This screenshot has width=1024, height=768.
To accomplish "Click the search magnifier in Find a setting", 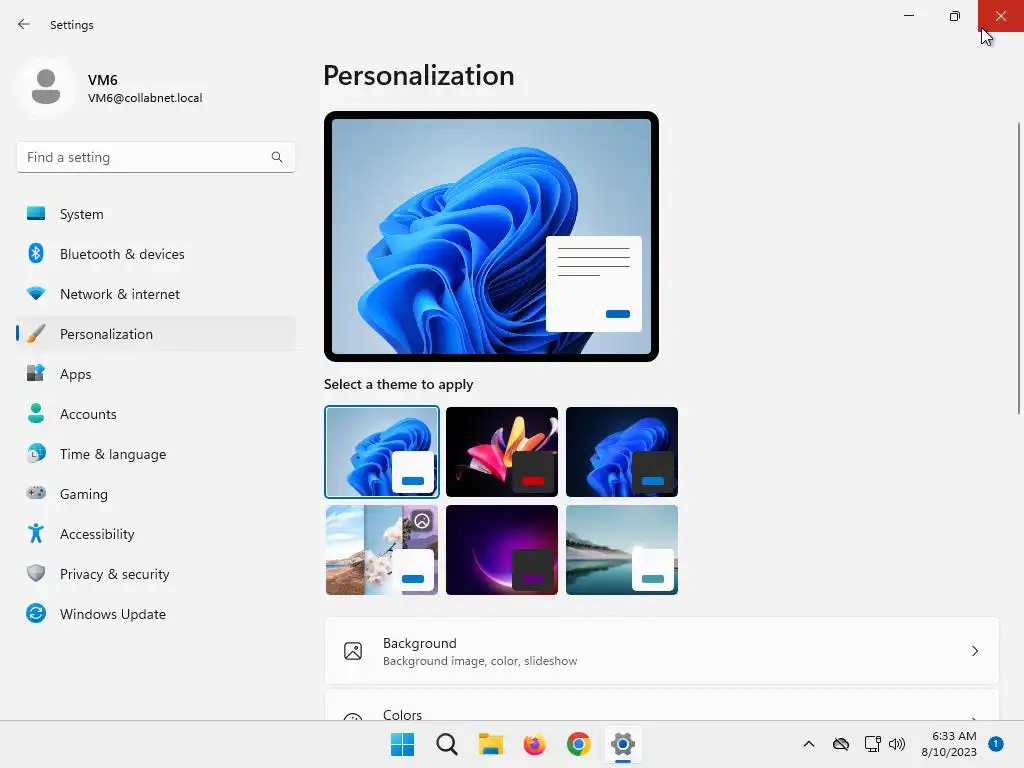I will (x=277, y=157).
